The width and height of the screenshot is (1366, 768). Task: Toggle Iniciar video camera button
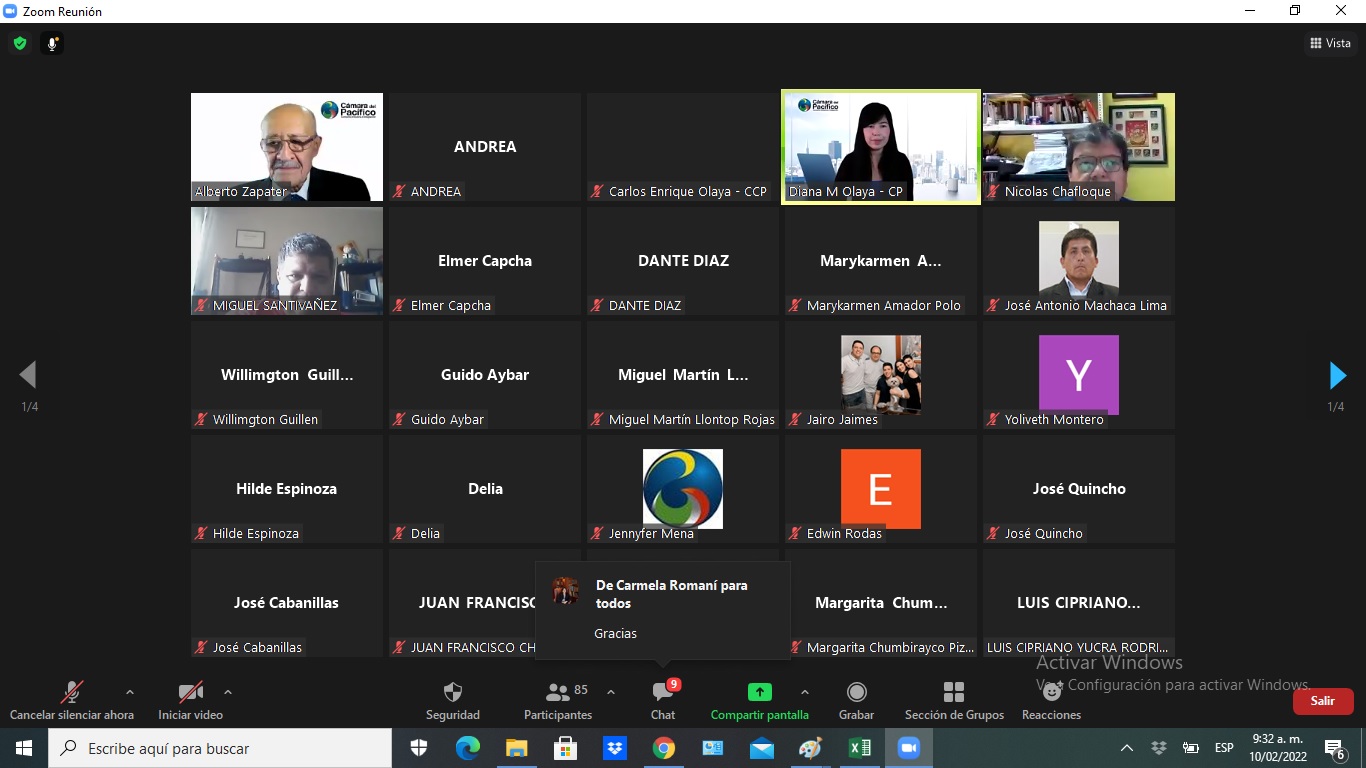pos(190,700)
